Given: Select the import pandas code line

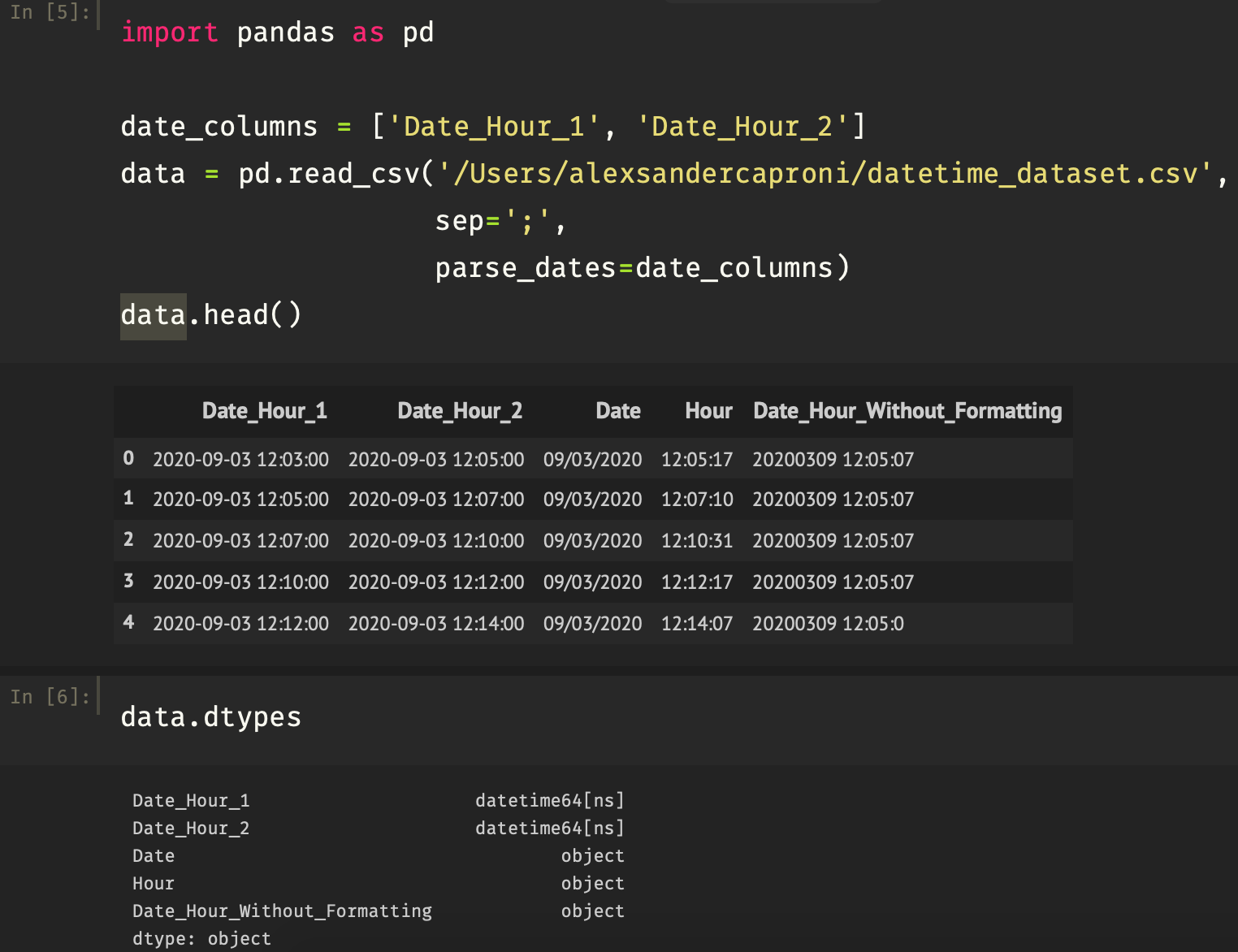Looking at the screenshot, I should (x=276, y=32).
